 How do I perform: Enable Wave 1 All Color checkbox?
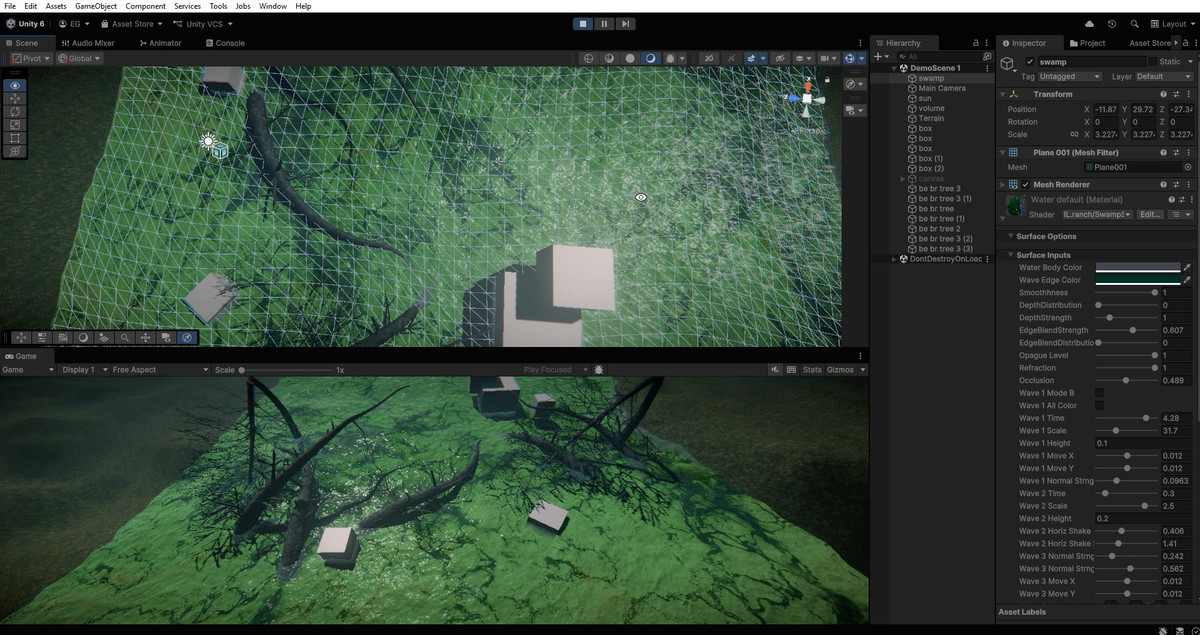(1100, 406)
